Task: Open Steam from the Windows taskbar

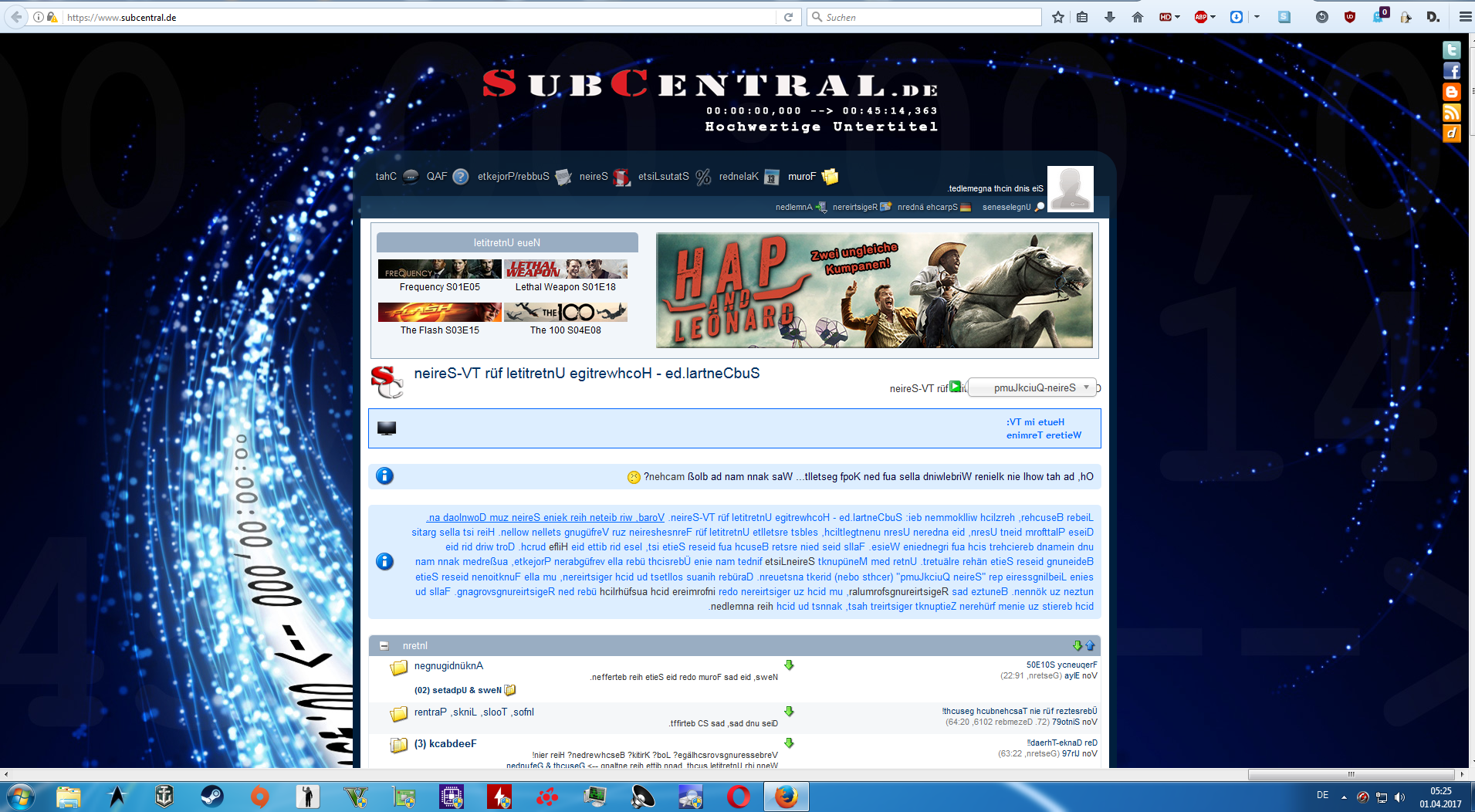Action: point(211,797)
